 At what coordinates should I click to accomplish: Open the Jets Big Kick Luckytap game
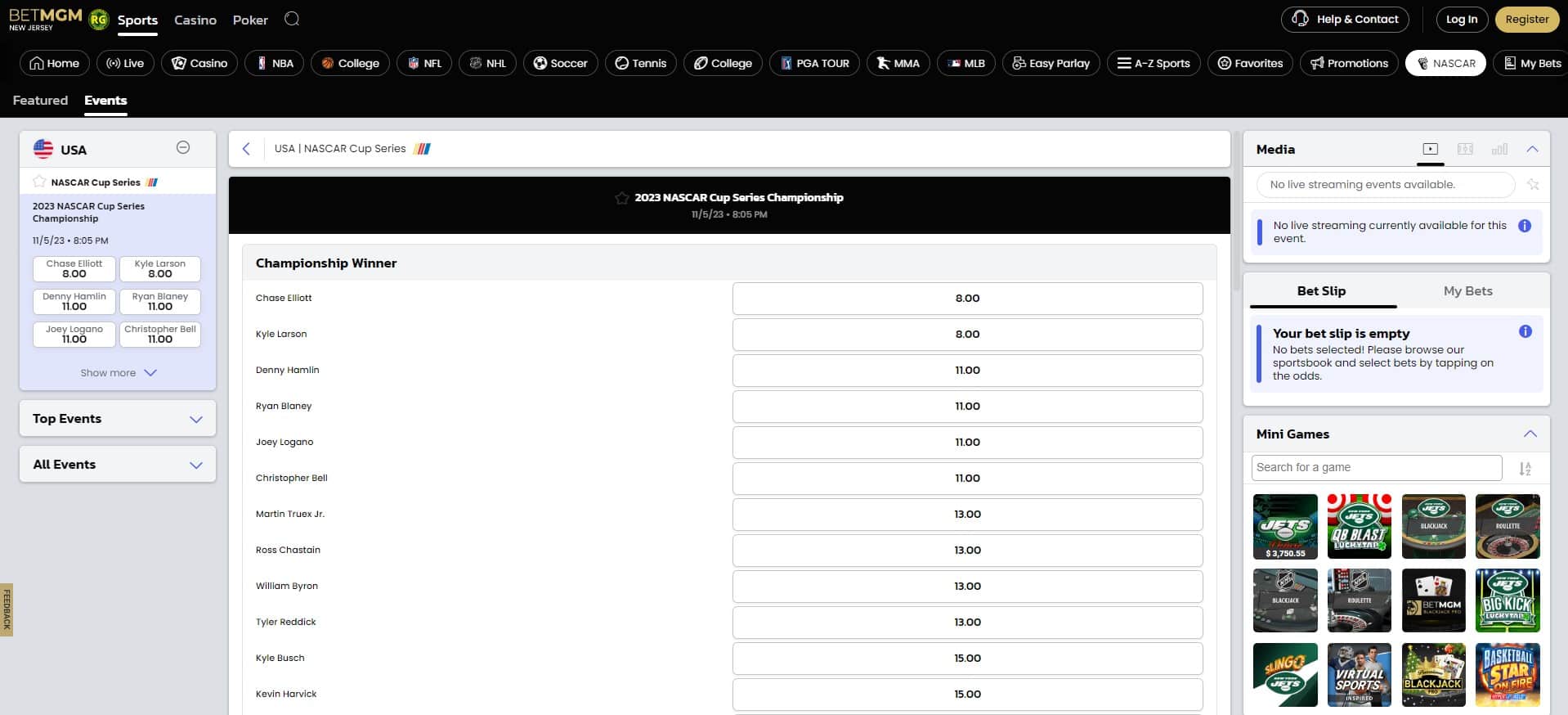[x=1508, y=600]
